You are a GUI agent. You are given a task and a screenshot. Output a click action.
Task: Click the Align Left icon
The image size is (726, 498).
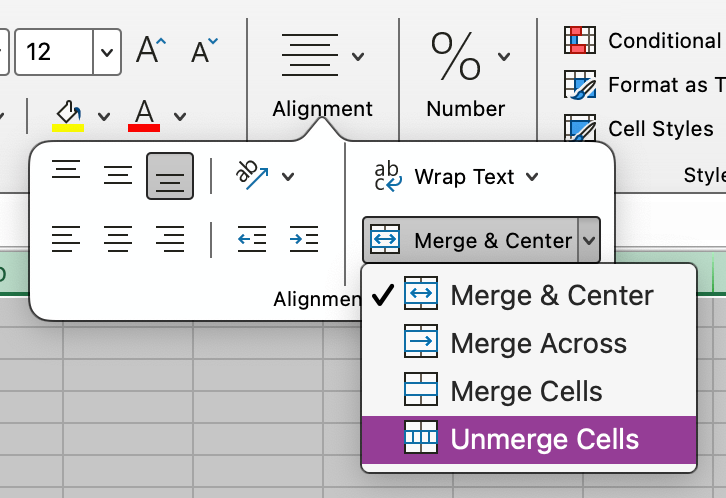point(66,239)
